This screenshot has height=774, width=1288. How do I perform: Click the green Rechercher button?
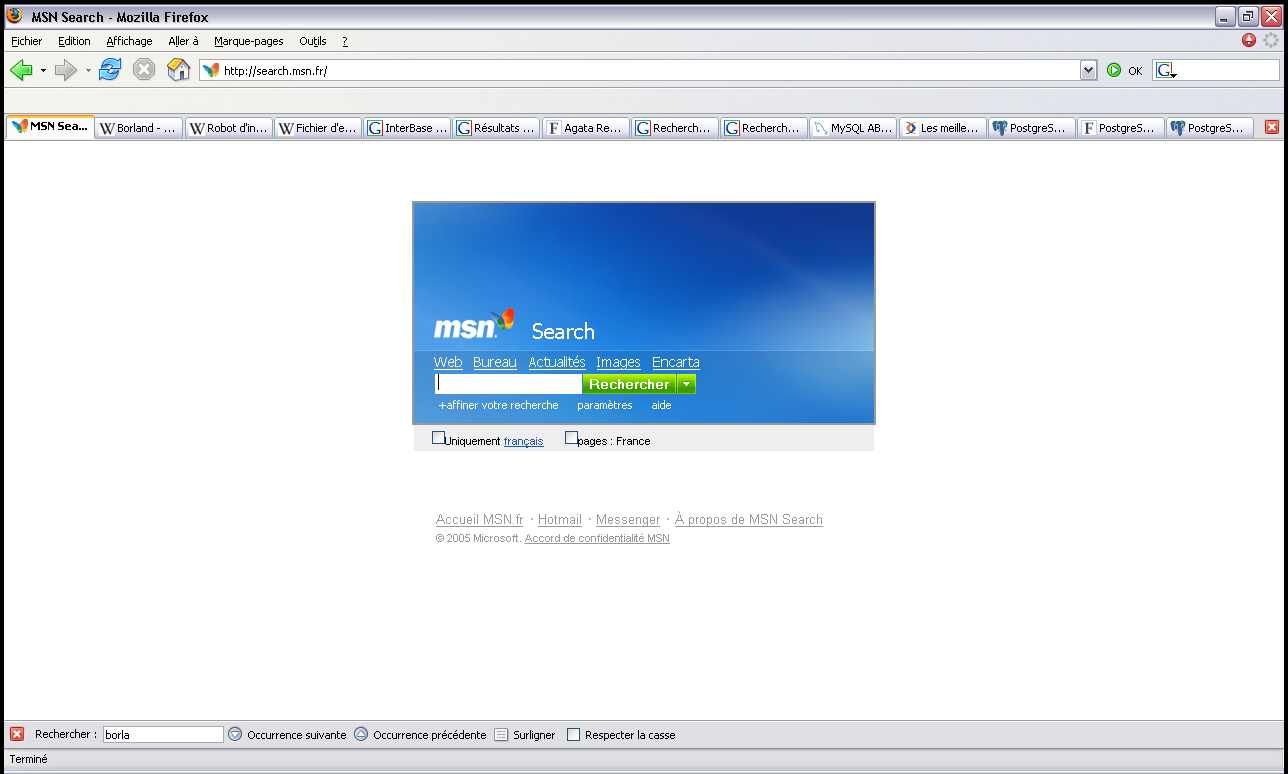click(x=629, y=384)
